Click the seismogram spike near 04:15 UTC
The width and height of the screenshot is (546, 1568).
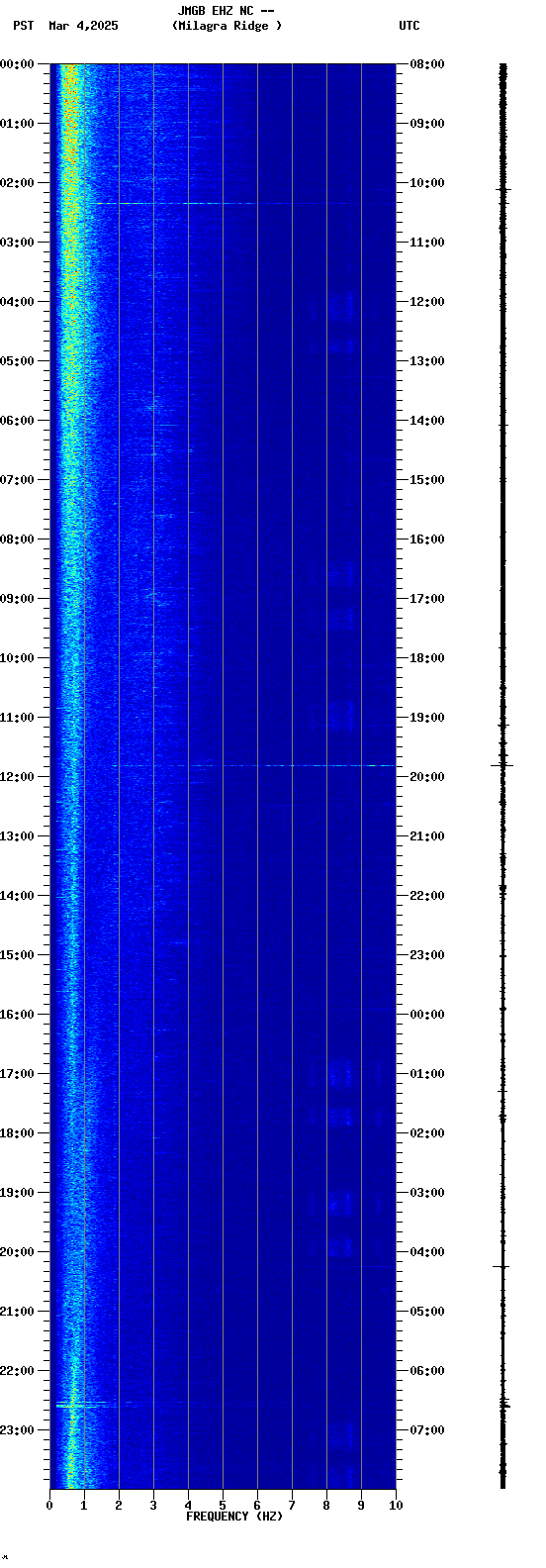501,1266
